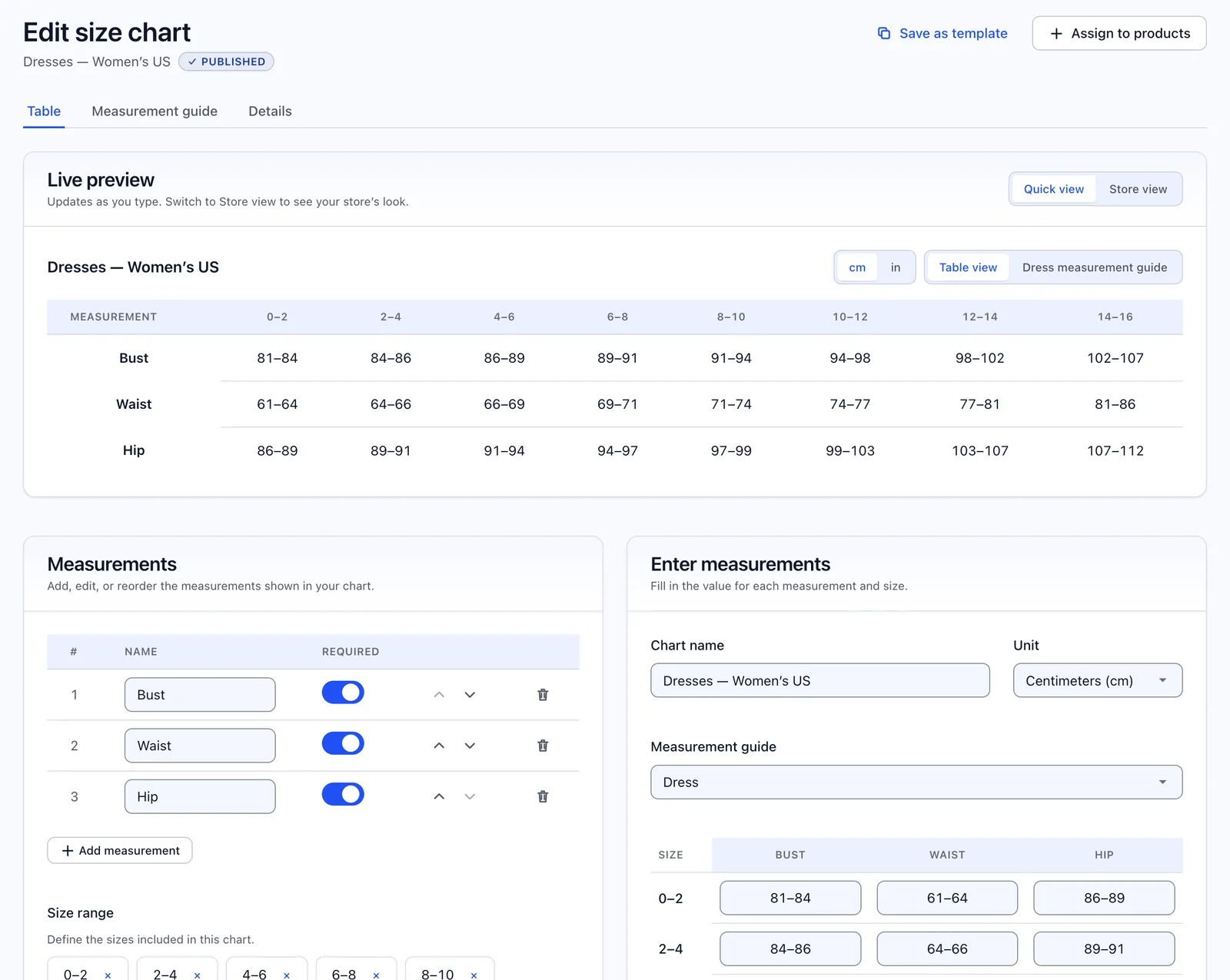This screenshot has width=1230, height=980.
Task: Click the Published status badge
Action: 226,61
